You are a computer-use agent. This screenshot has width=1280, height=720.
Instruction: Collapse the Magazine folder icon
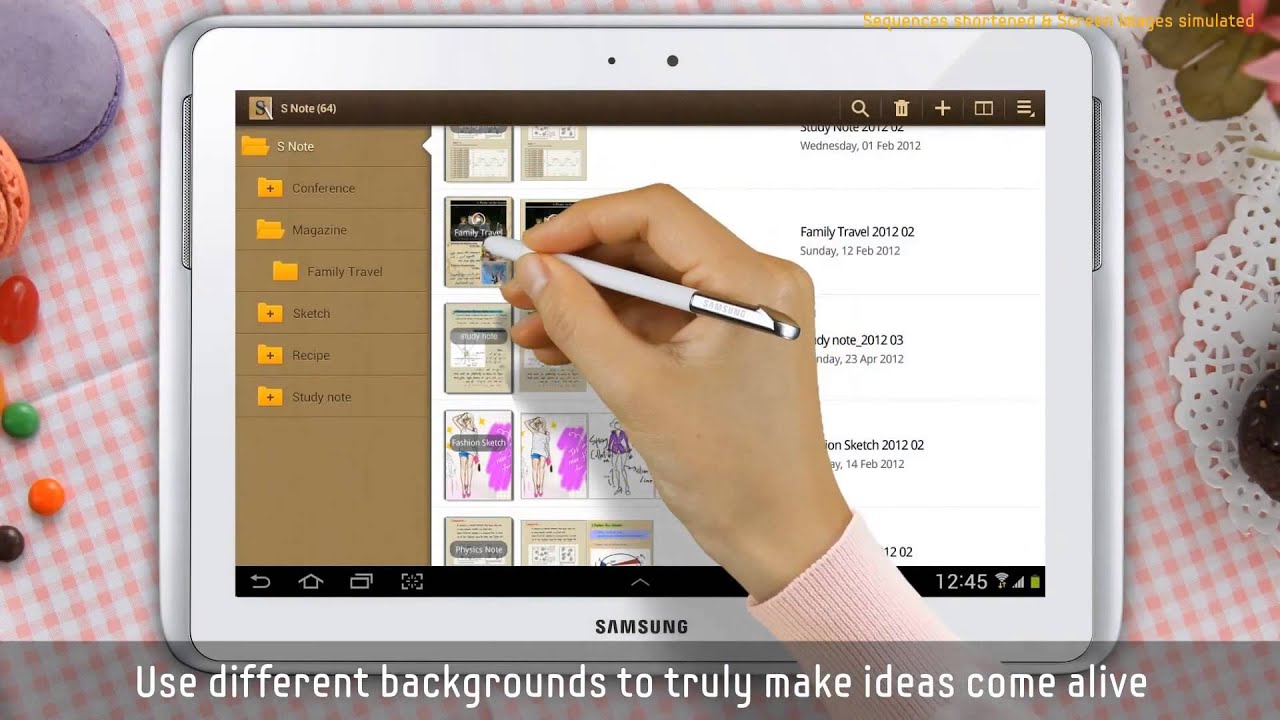point(270,229)
